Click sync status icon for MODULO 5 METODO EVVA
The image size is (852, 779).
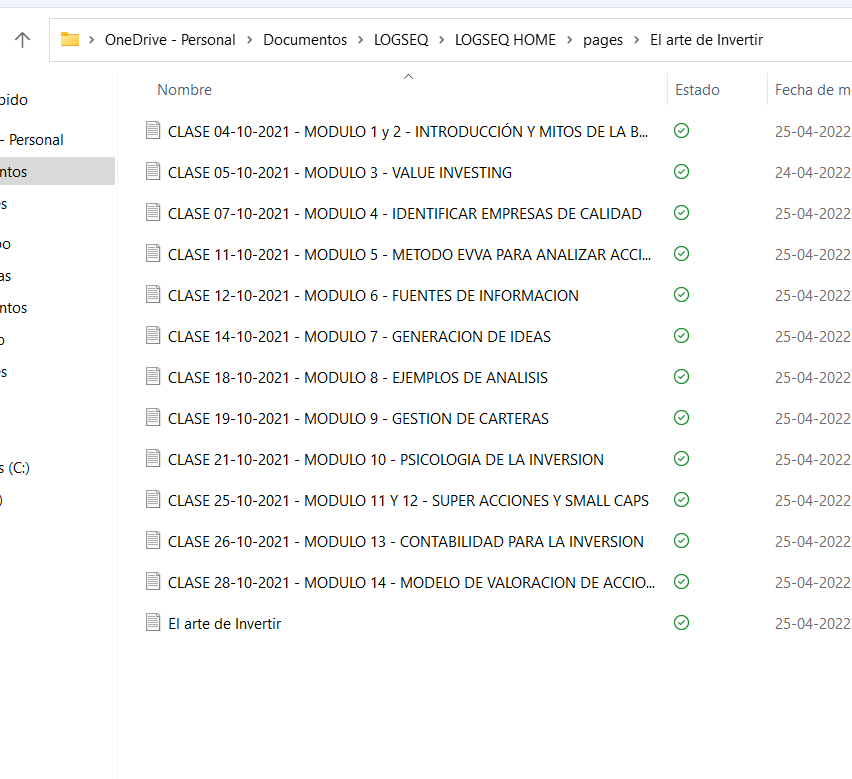coord(681,254)
